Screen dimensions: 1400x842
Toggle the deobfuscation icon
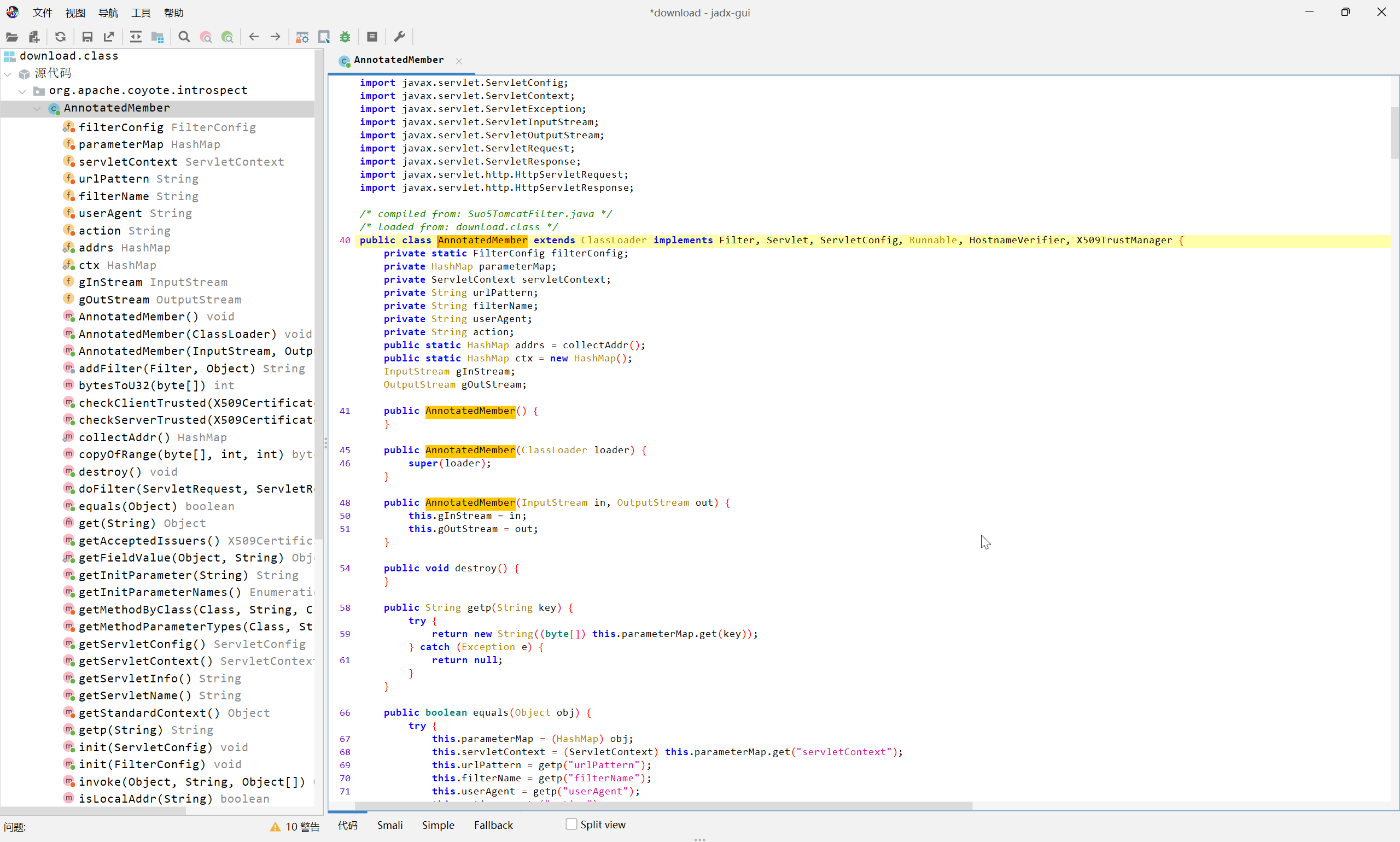302,37
